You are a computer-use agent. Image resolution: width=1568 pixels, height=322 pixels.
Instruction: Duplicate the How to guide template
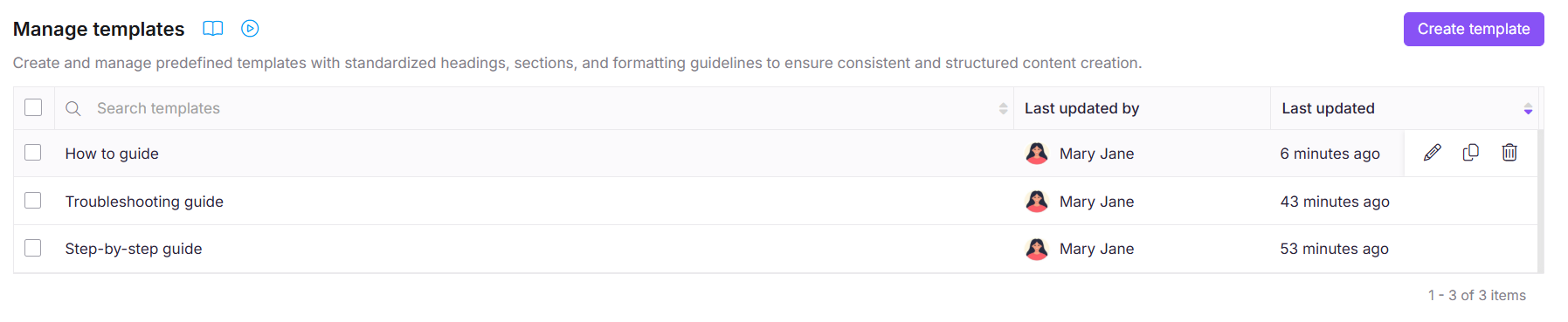[x=1471, y=153]
